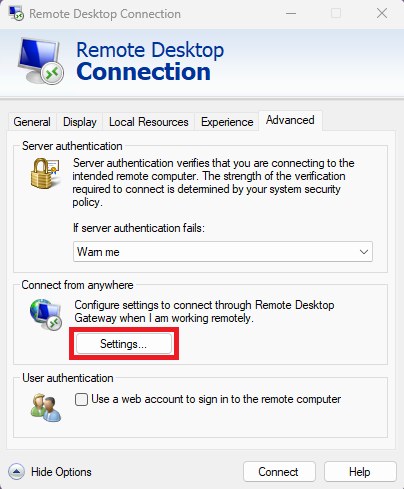Click the two users authentication icon
The height and width of the screenshot is (489, 404).
click(46, 407)
